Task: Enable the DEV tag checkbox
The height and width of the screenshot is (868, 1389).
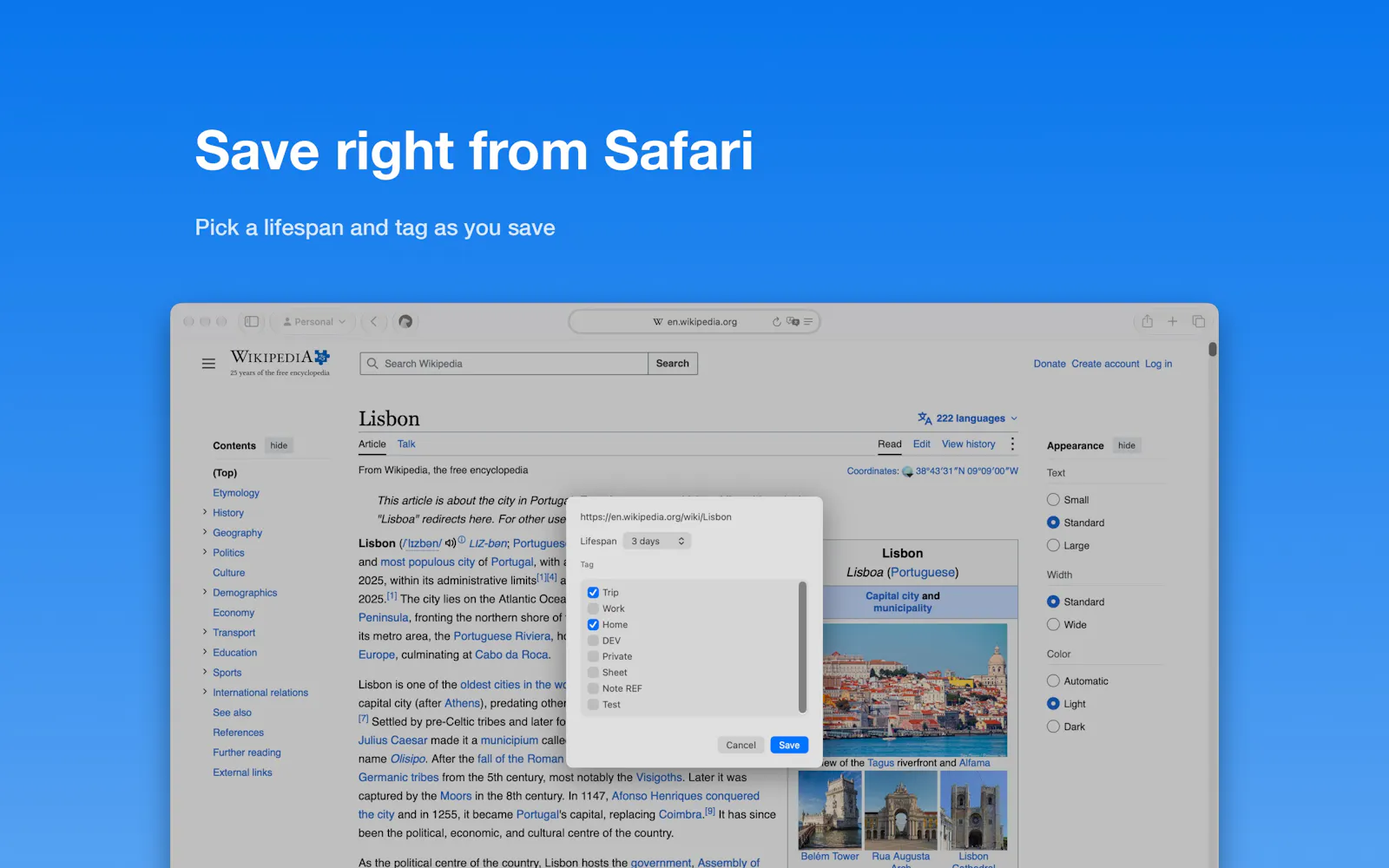Action: point(593,641)
